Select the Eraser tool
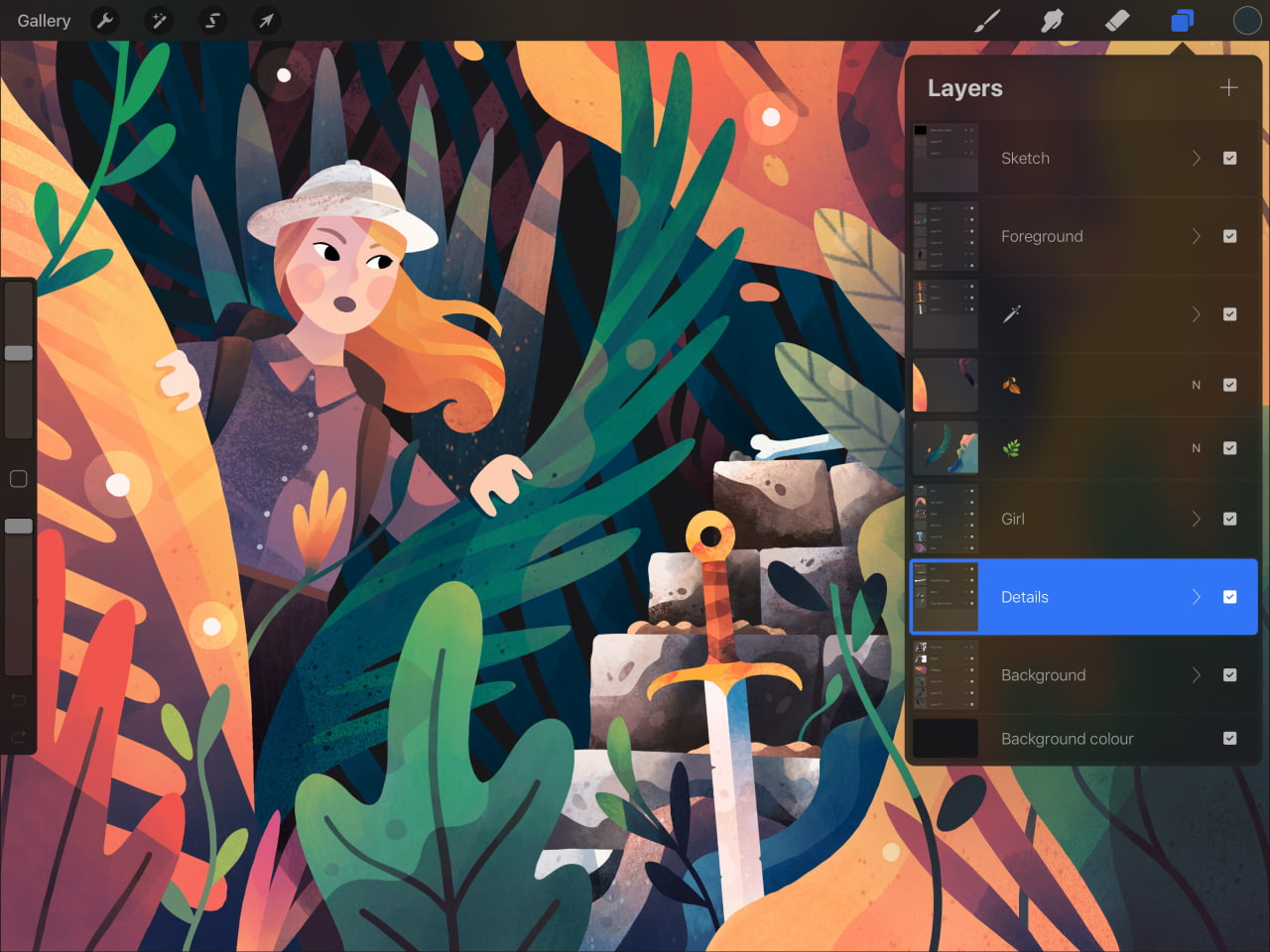Screen dimensions: 1270x952 pos(1116,20)
